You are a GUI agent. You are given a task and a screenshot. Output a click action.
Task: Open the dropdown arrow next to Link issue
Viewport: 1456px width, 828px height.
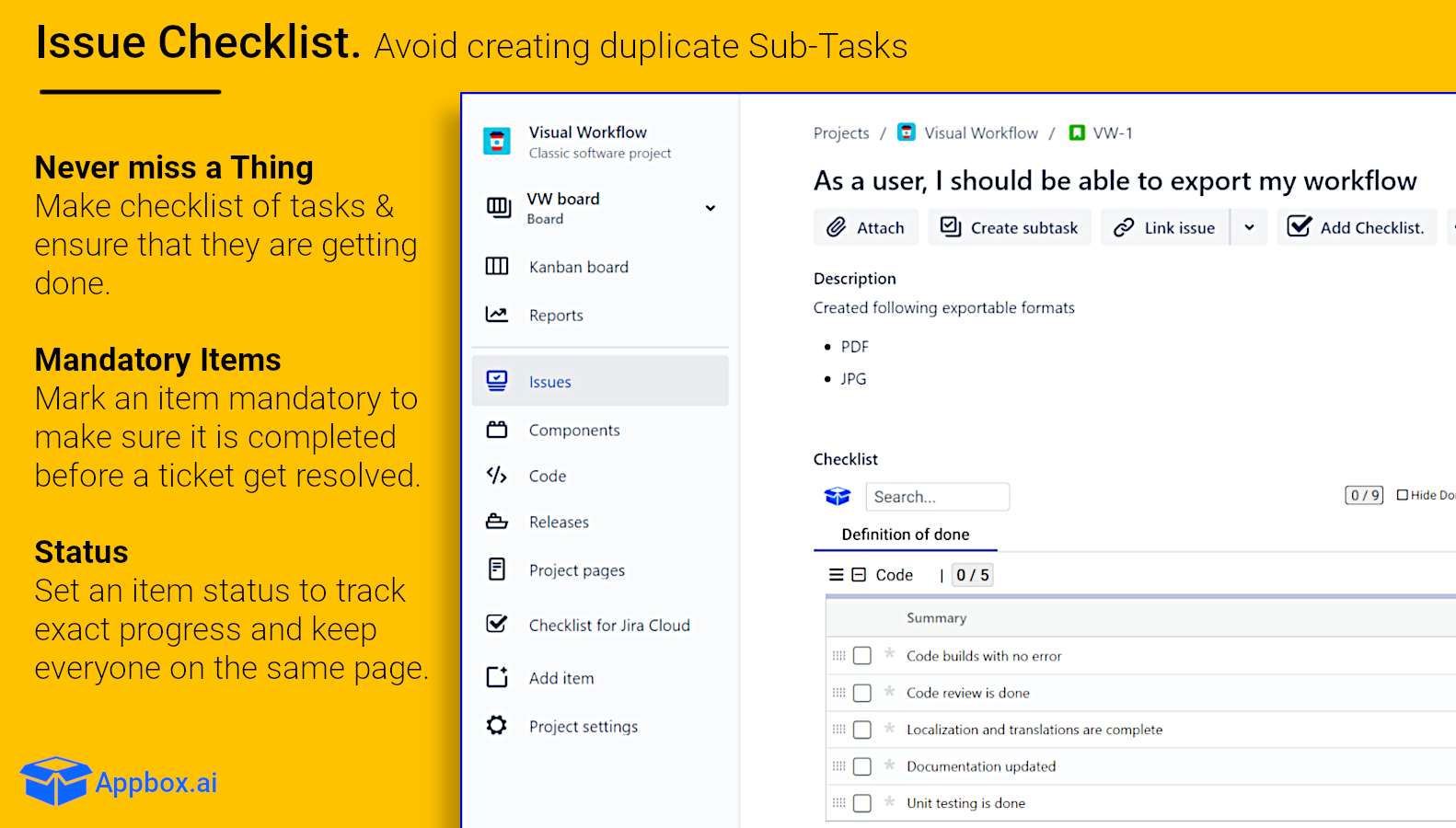(1249, 227)
